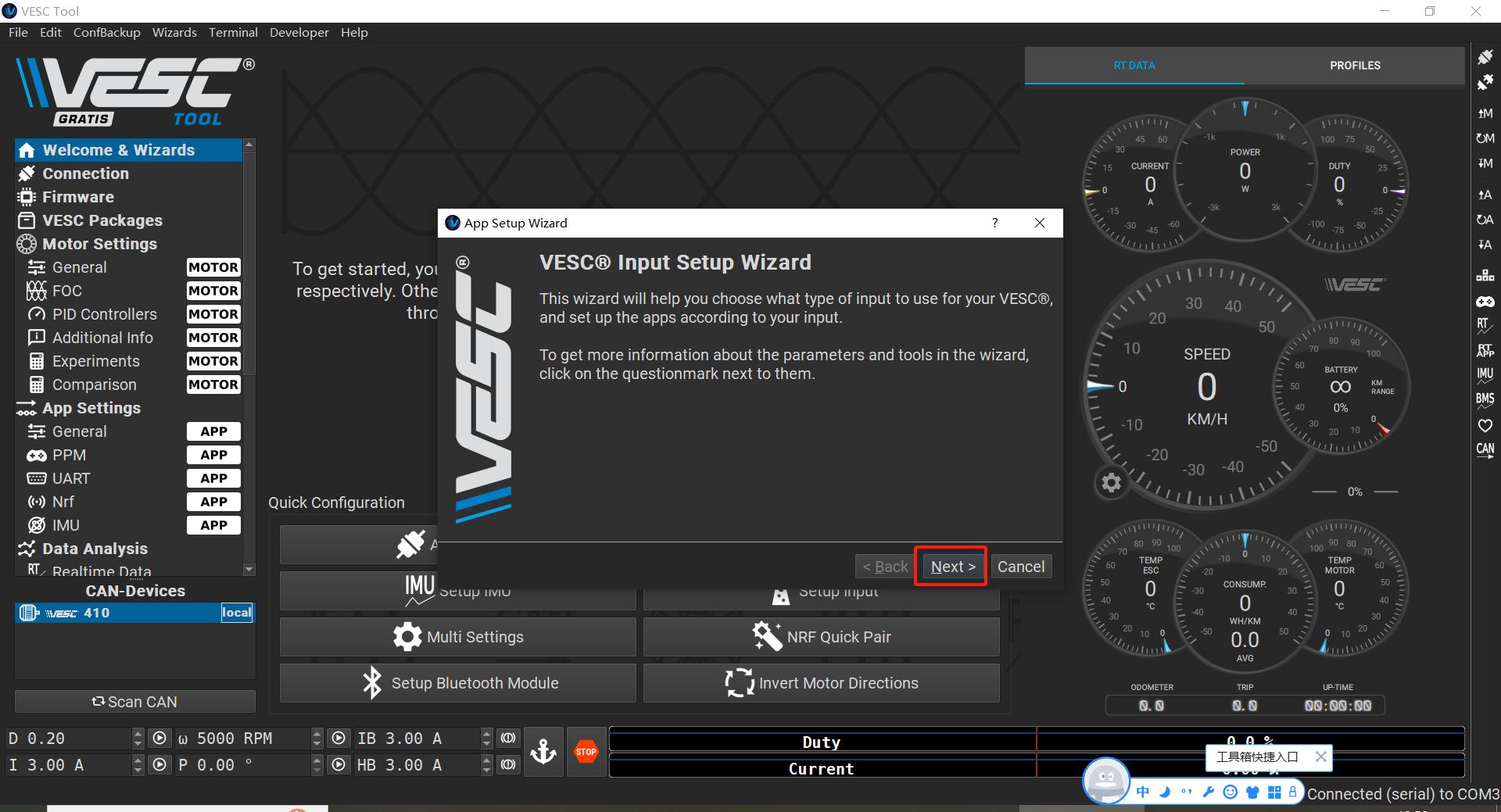
Task: Click Read App configuration icon (↑A)
Action: 1485,195
